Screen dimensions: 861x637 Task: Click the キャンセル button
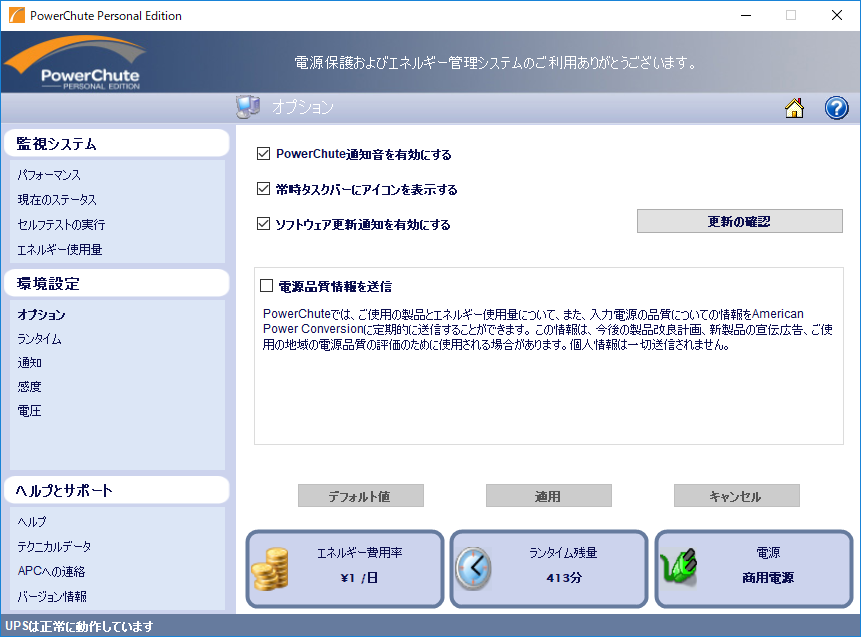736,496
